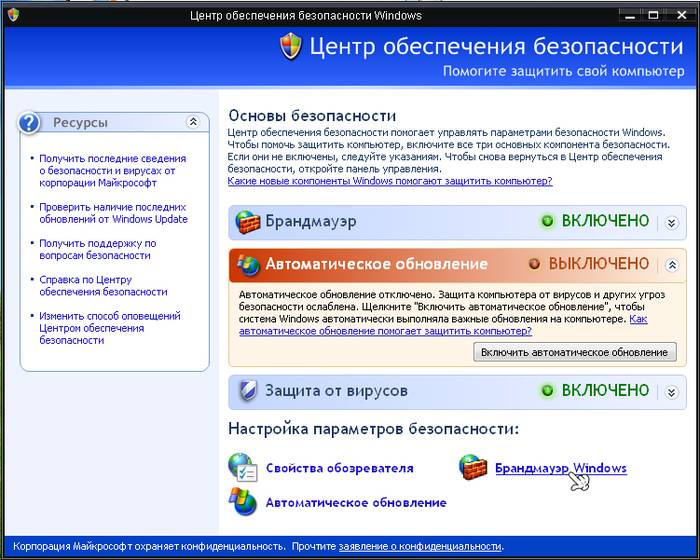The height and width of the screenshot is (560, 700).
Task: Open Изменить способ оповещений link
Action: 110,328
